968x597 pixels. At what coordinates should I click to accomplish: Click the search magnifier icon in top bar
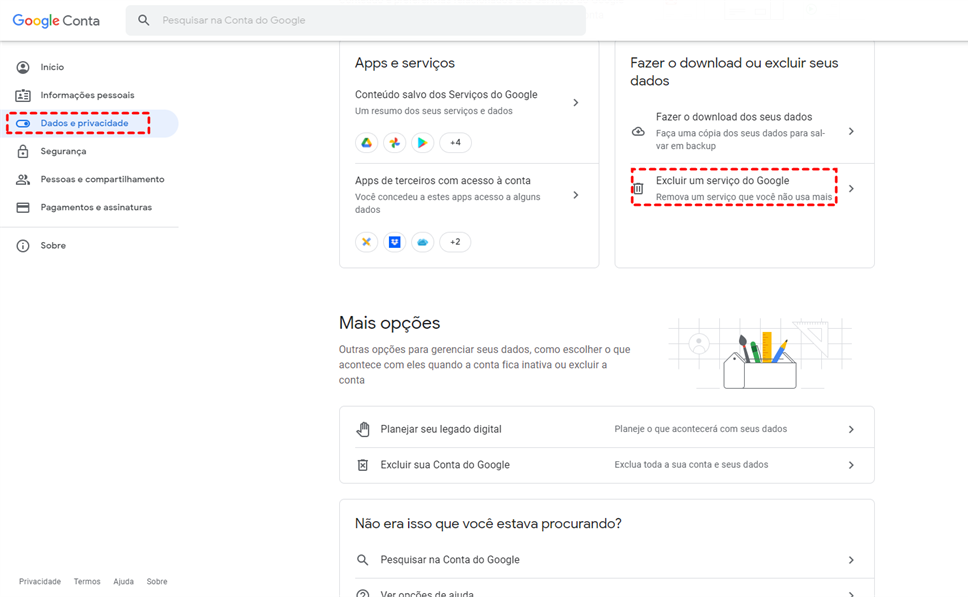pyautogui.click(x=144, y=20)
